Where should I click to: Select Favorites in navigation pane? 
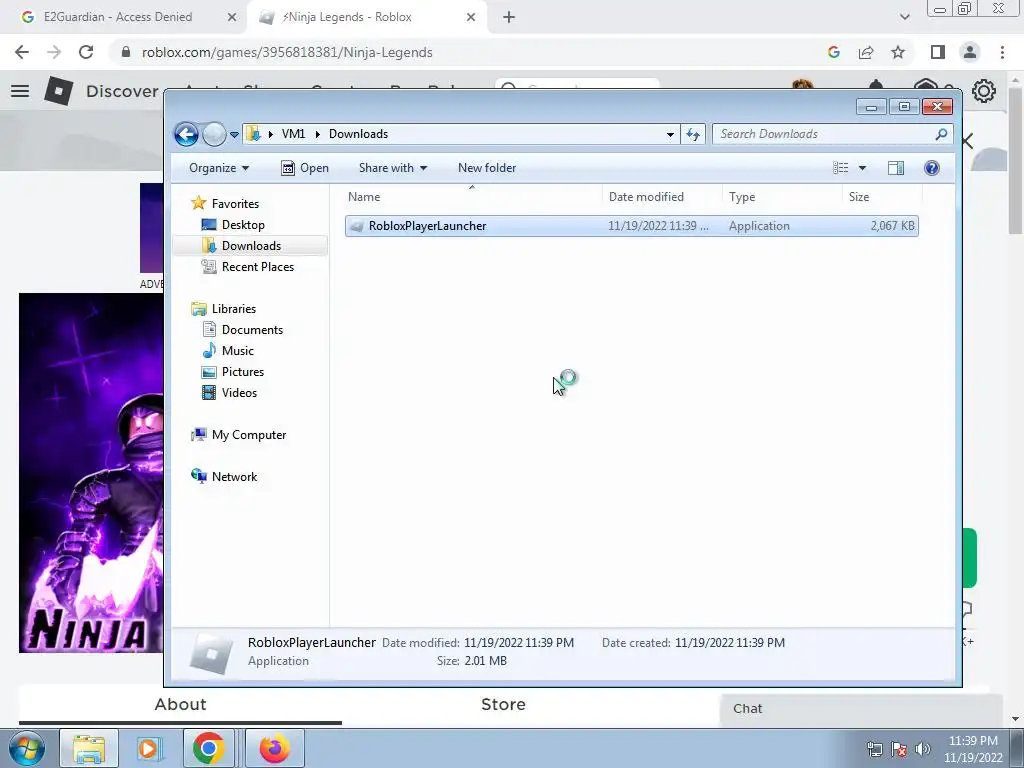click(225, 204)
